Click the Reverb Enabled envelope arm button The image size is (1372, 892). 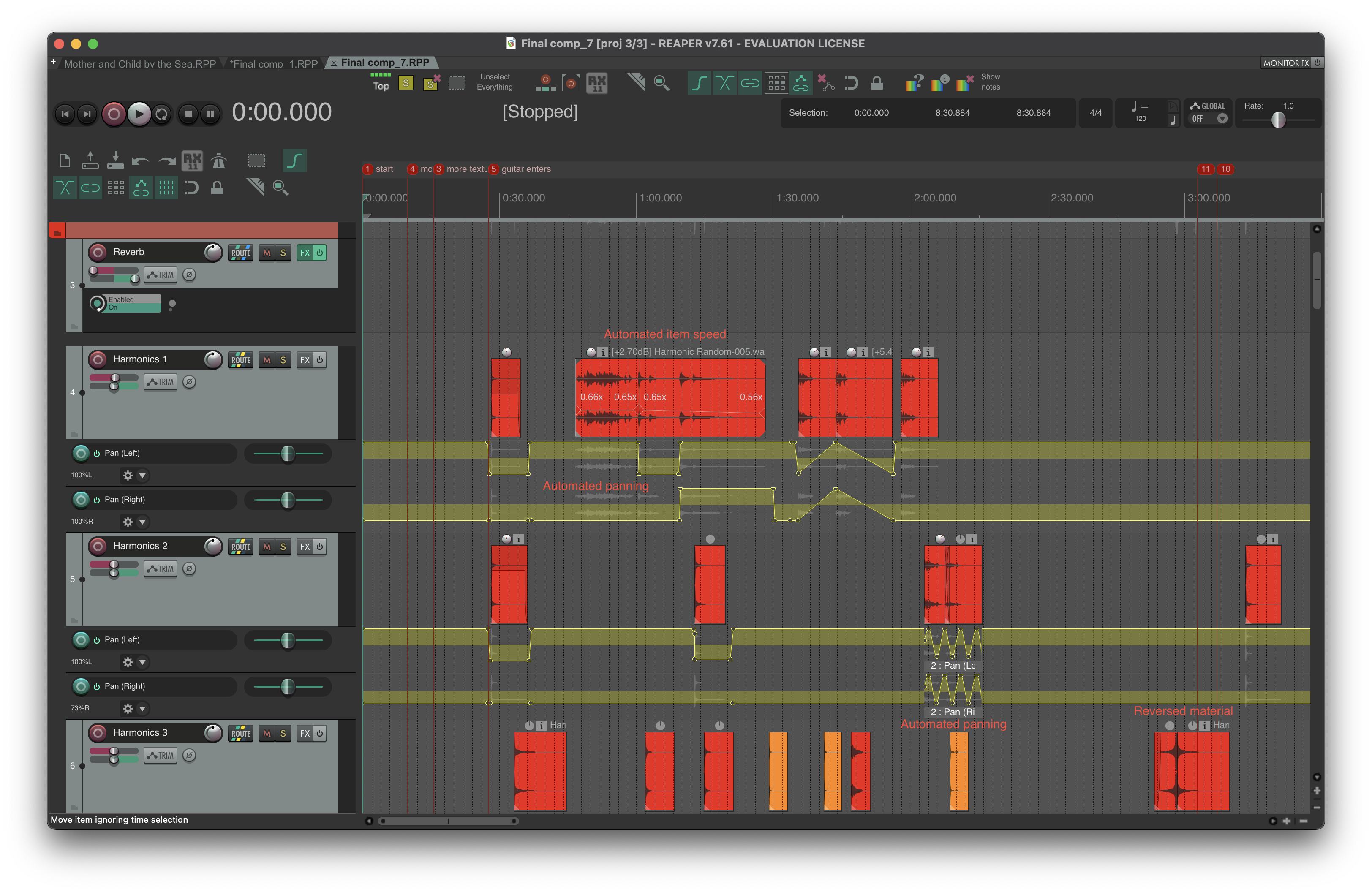click(172, 304)
